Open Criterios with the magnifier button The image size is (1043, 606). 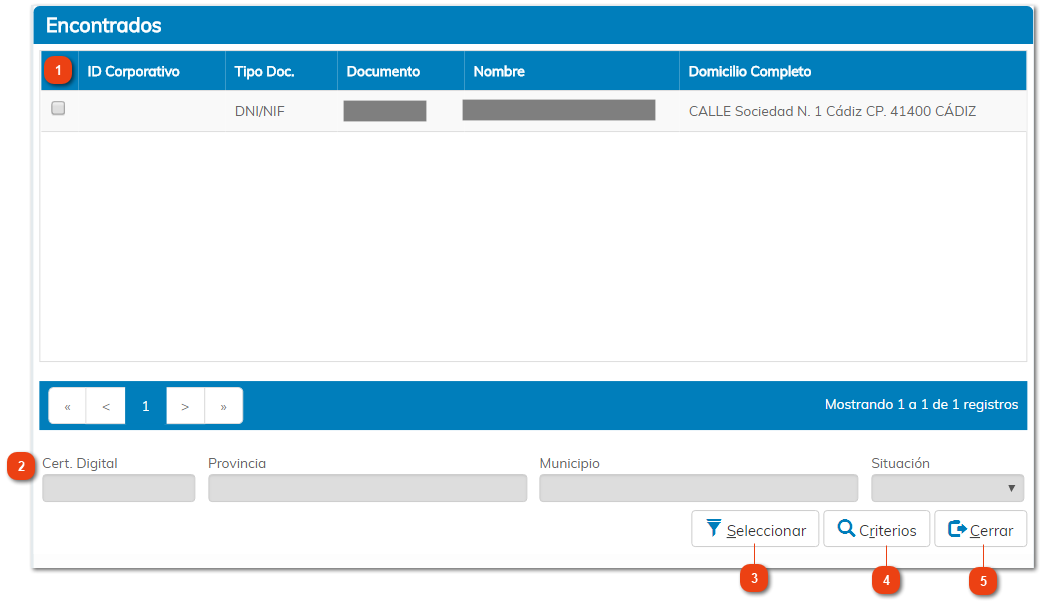[x=876, y=530]
